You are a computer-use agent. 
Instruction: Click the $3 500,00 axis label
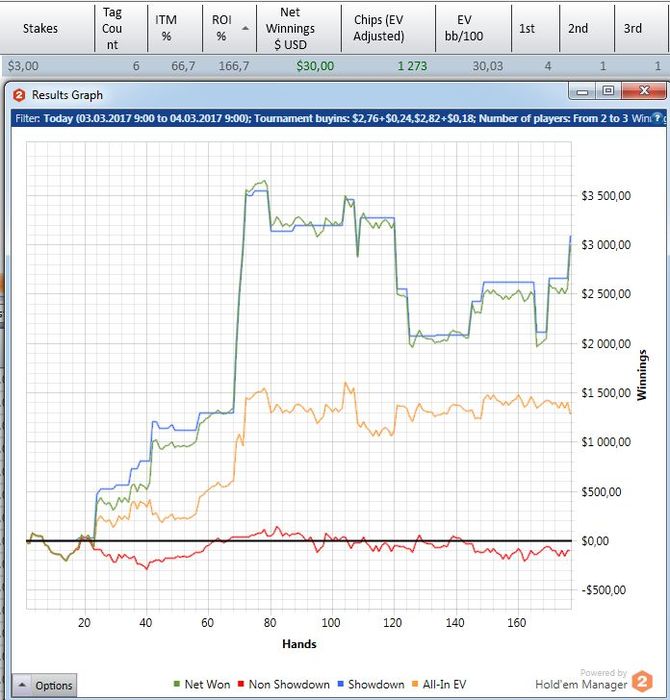(606, 196)
